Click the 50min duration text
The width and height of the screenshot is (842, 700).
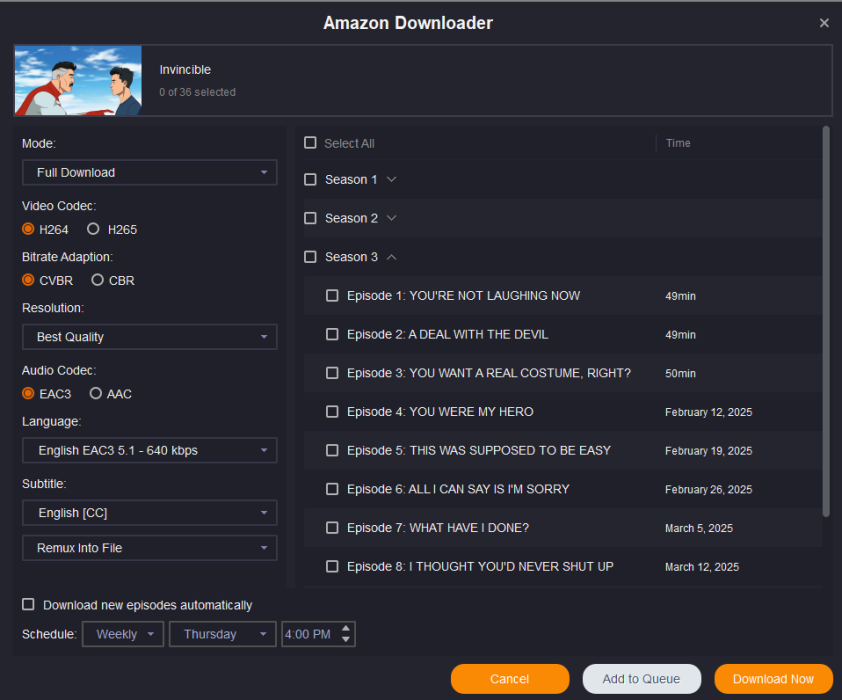(x=680, y=373)
